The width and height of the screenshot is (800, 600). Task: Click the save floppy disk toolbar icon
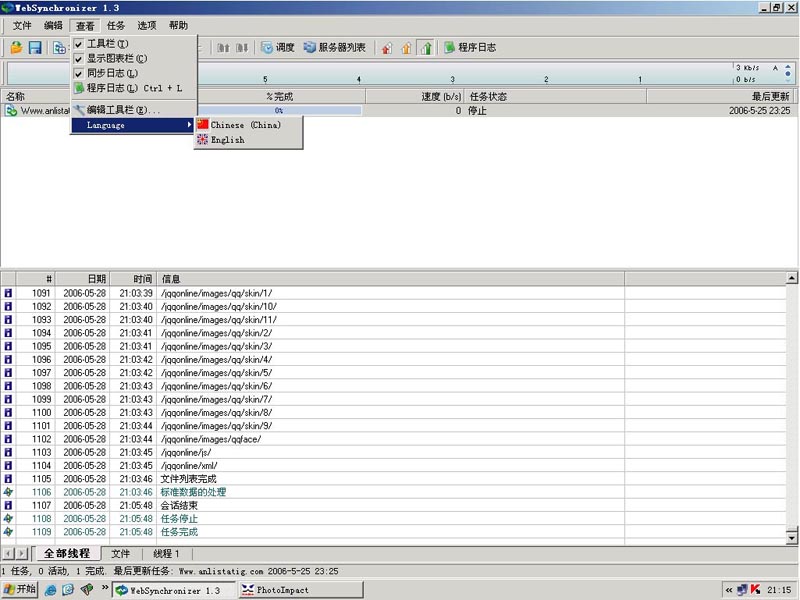coord(35,47)
